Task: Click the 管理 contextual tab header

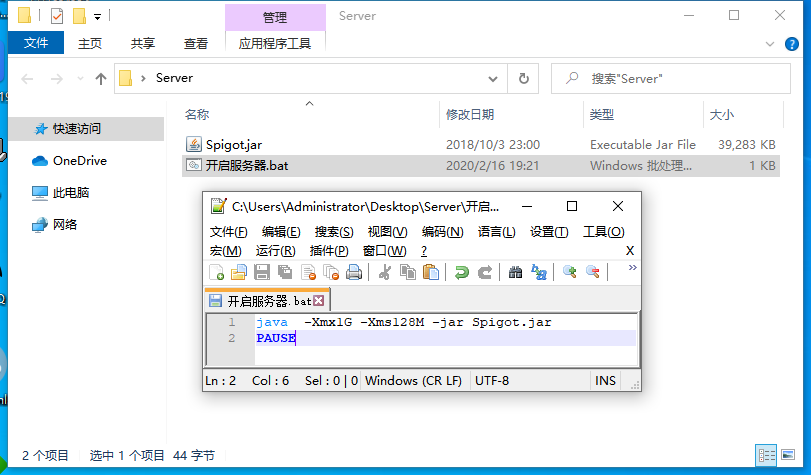Action: click(275, 17)
